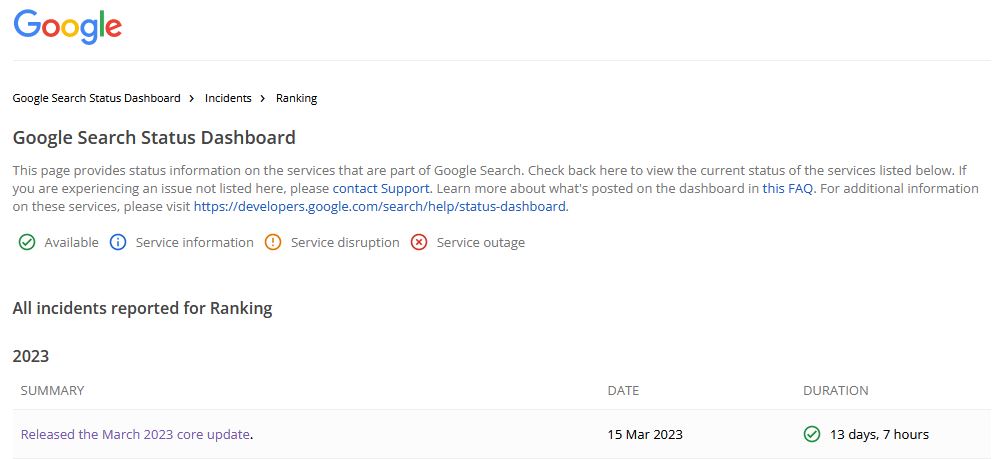Select the Ranking breadcrumb item
This screenshot has width=993, height=459.
(296, 98)
